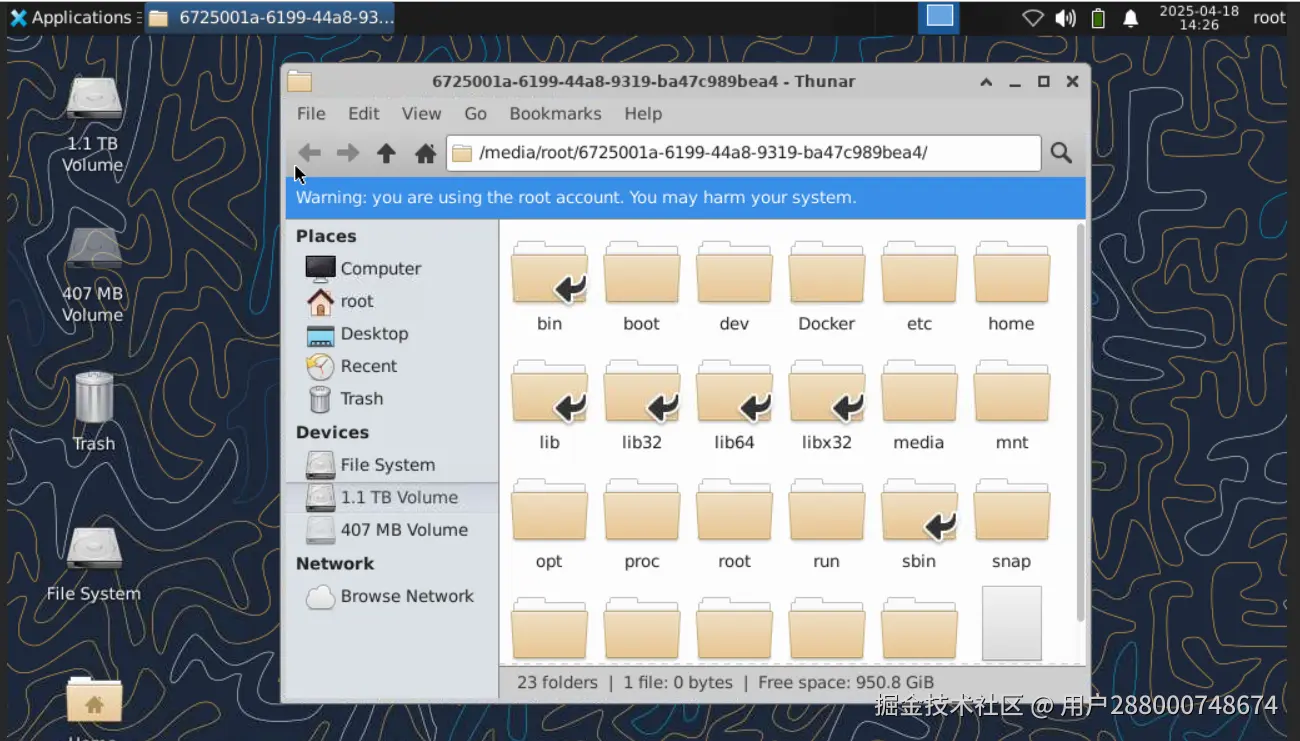Select the lib32 folder
Screen dimensions: 1300x741
(x=642, y=406)
